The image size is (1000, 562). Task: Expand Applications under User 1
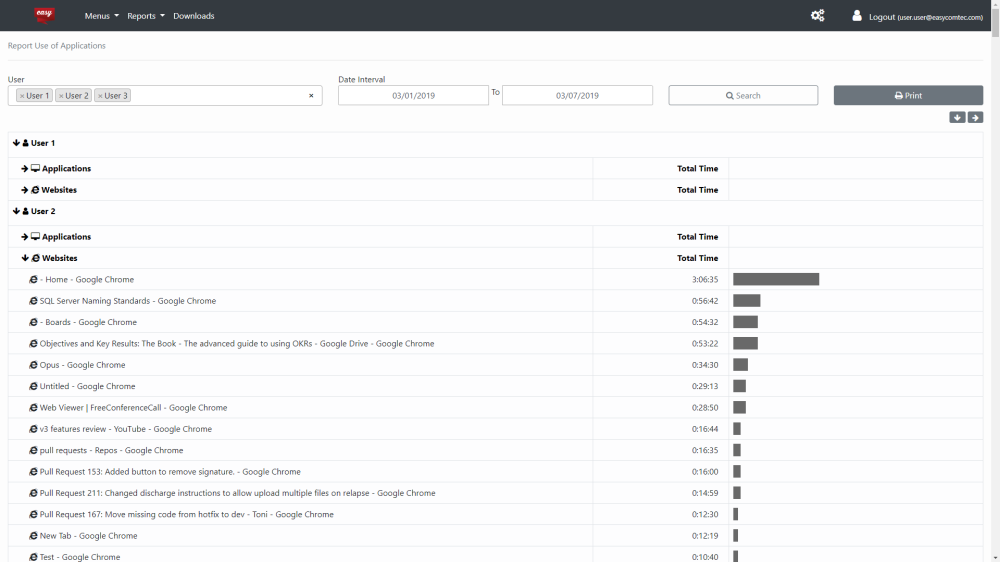click(x=25, y=169)
